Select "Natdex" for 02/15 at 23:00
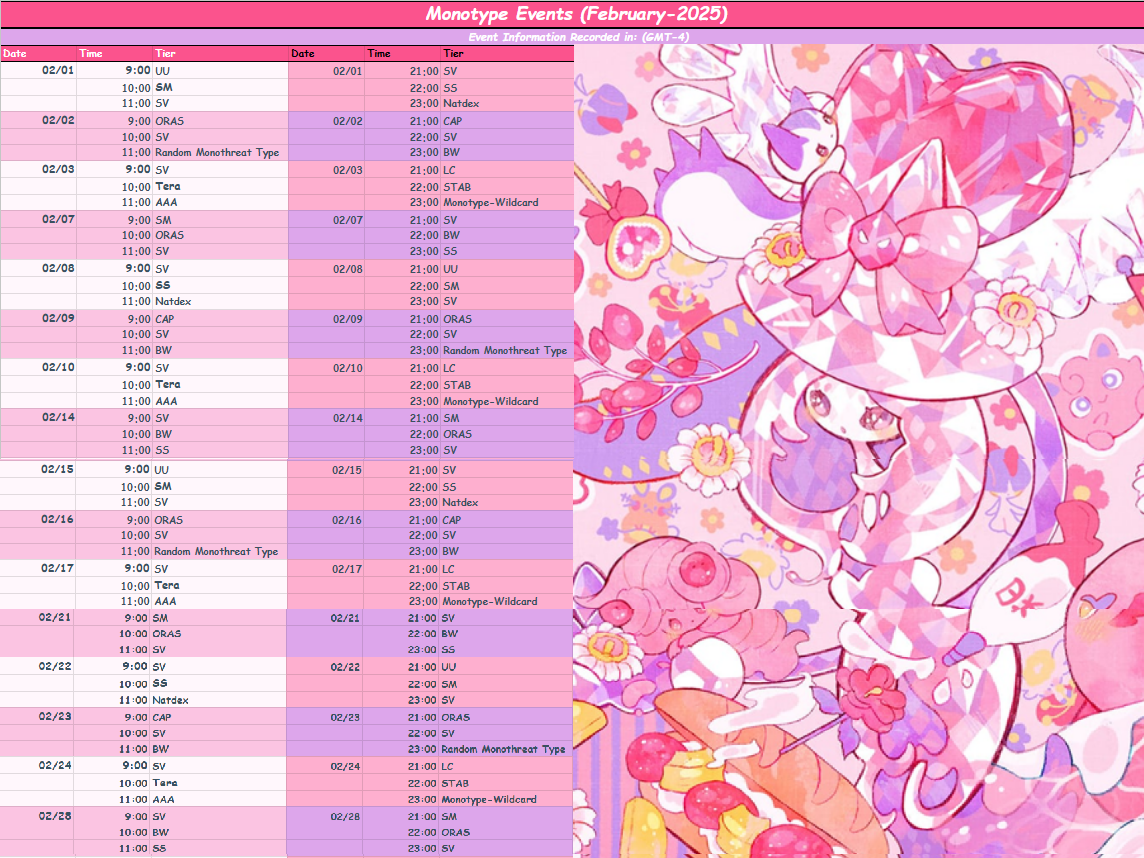 click(x=460, y=503)
